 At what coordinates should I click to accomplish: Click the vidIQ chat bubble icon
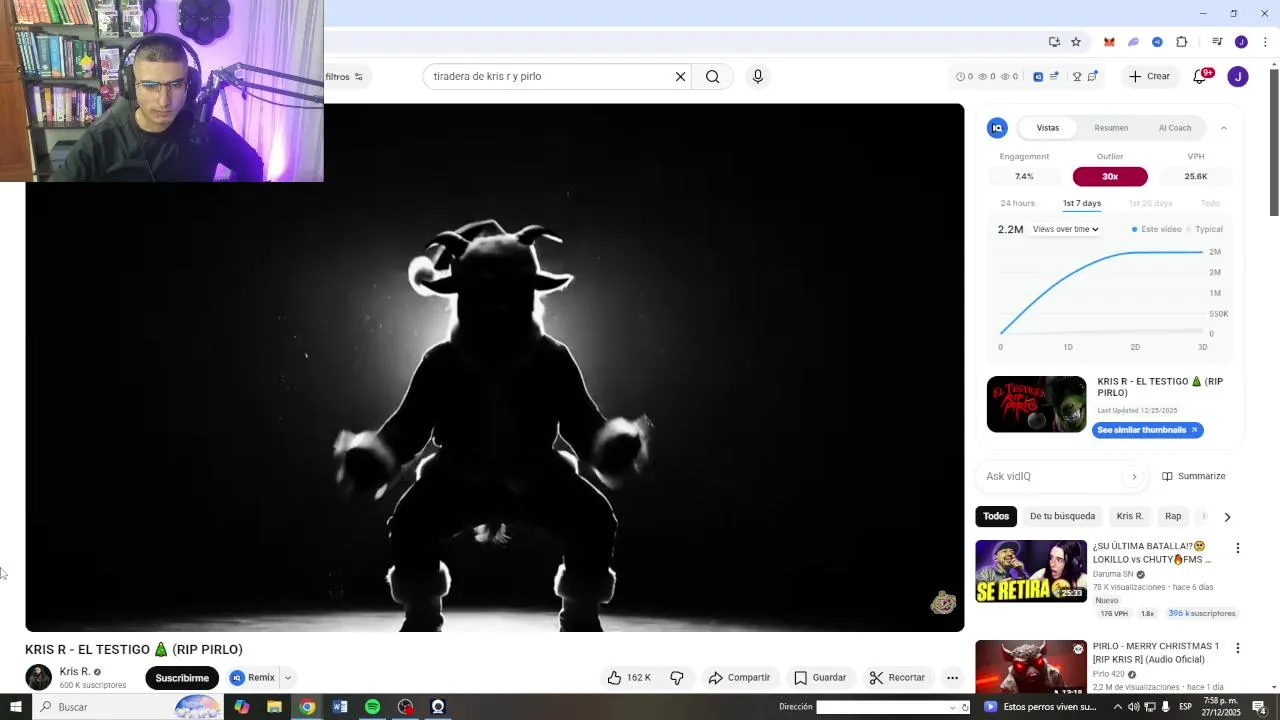tap(1092, 77)
